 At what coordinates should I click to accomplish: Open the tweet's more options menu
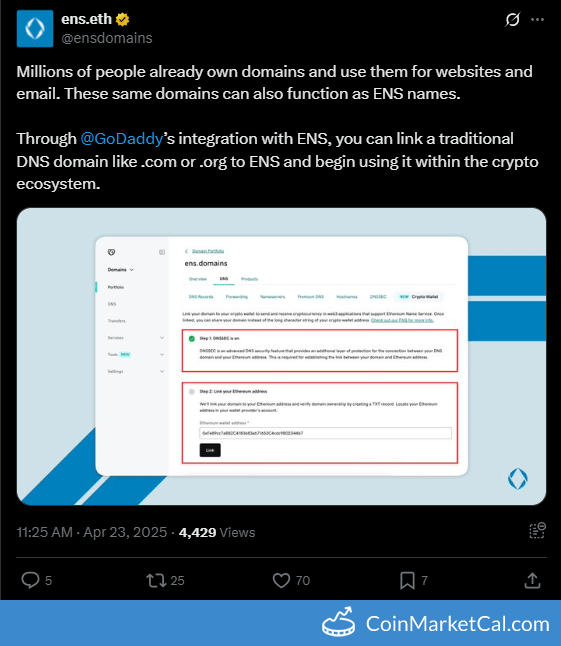tap(537, 19)
